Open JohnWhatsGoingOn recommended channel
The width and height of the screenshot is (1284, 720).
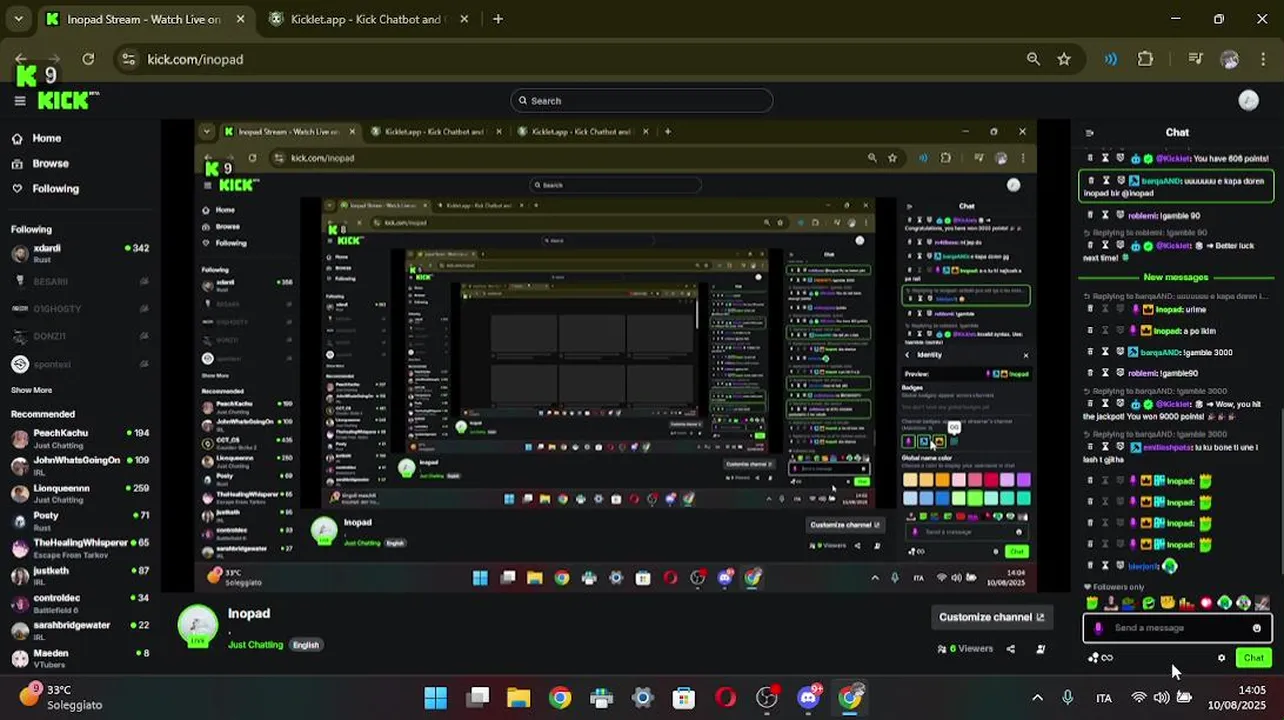pyautogui.click(x=80, y=466)
